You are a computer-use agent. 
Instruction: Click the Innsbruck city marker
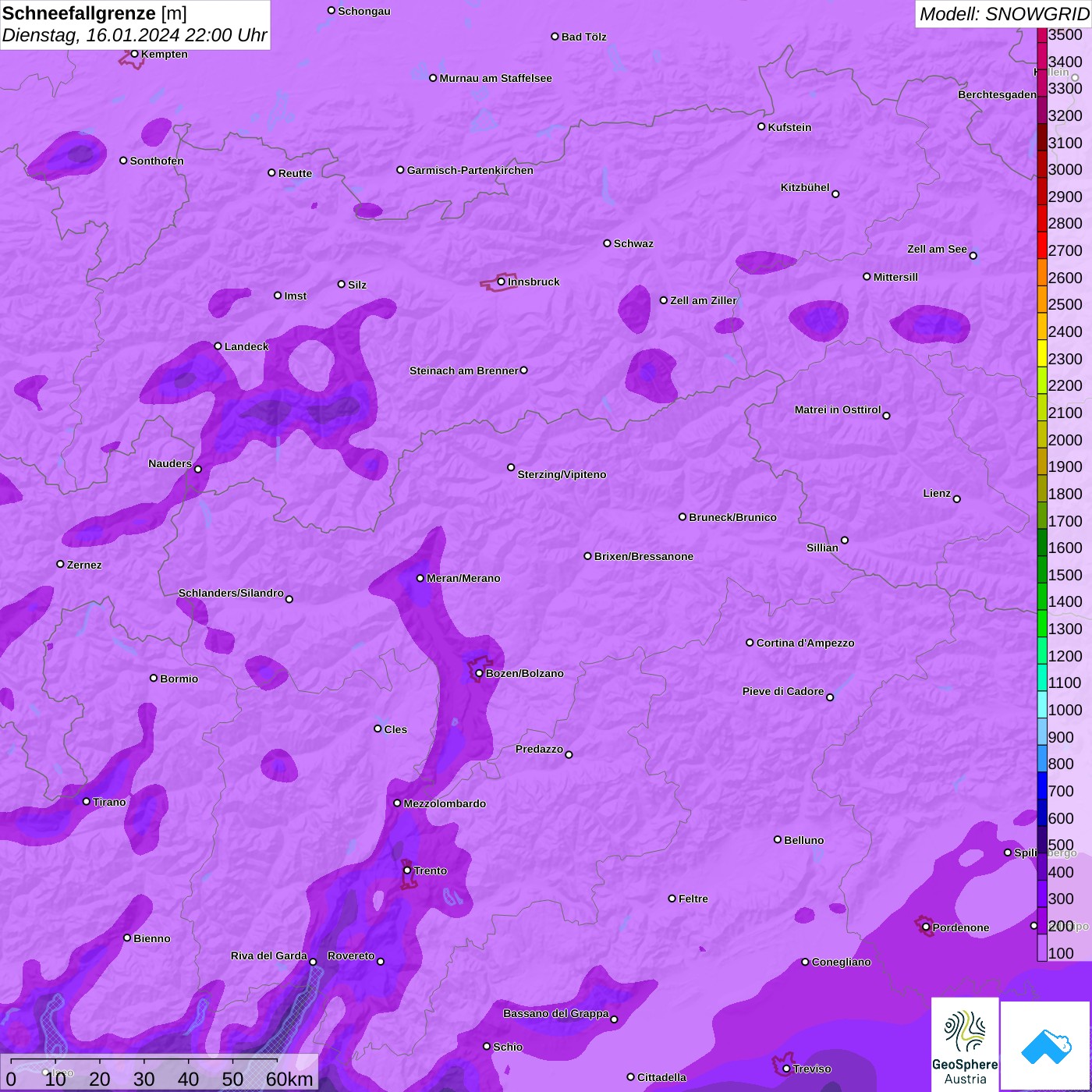pyautogui.click(x=501, y=282)
